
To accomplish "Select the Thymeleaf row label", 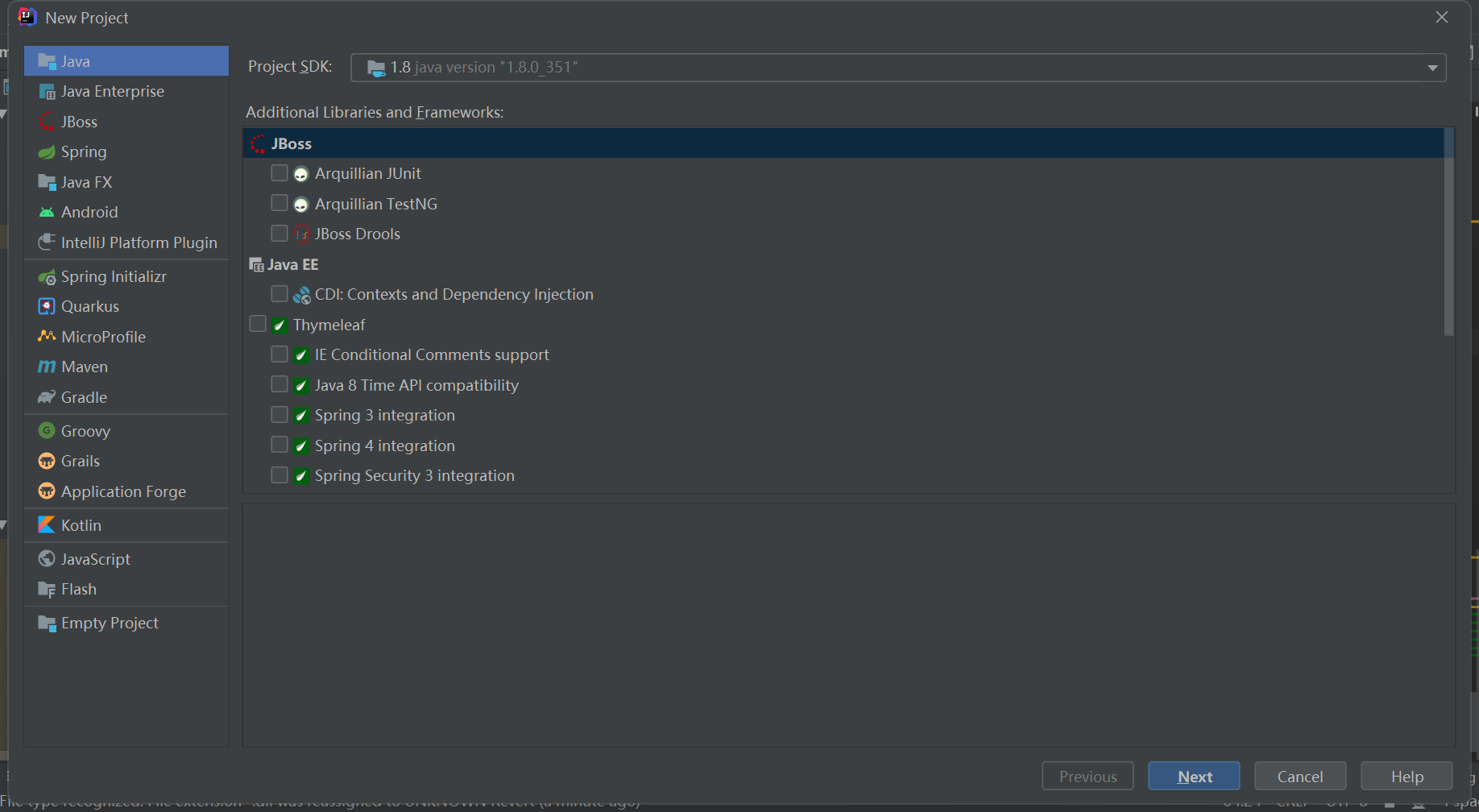I will coord(329,325).
